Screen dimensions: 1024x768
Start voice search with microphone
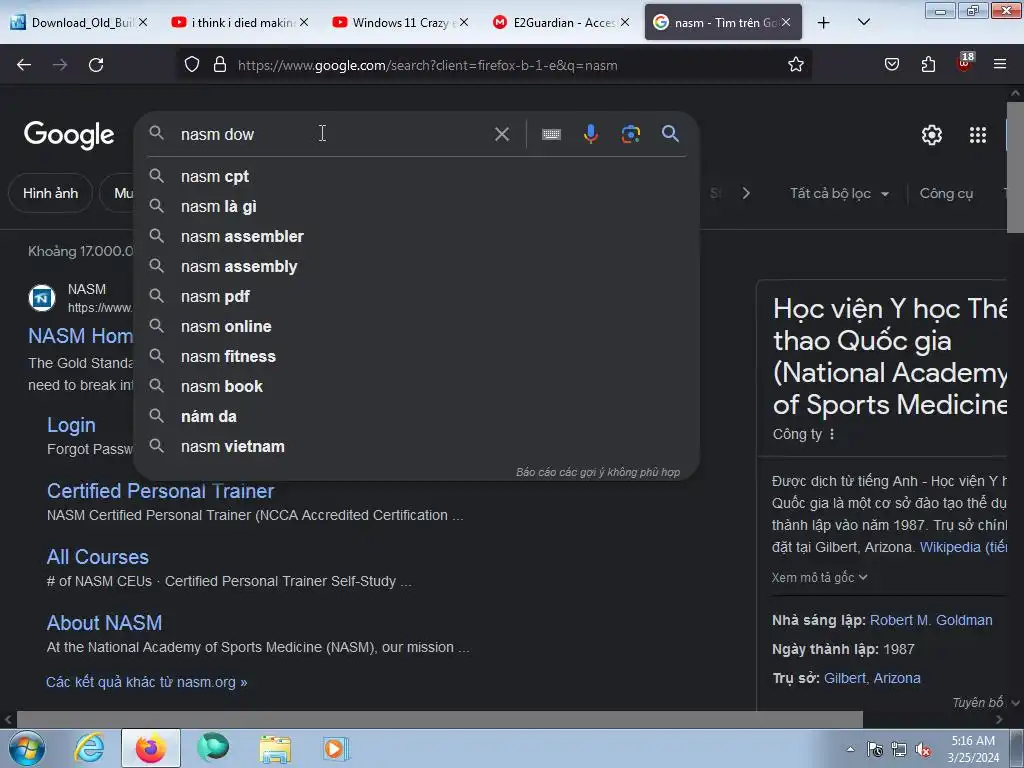590,135
